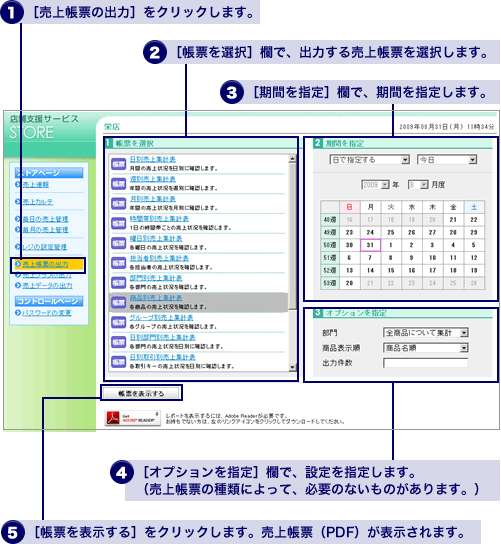Click the 帳票 icon beside 担当者別売上集計表
This screenshot has height=544, width=501.
pos(118,263)
